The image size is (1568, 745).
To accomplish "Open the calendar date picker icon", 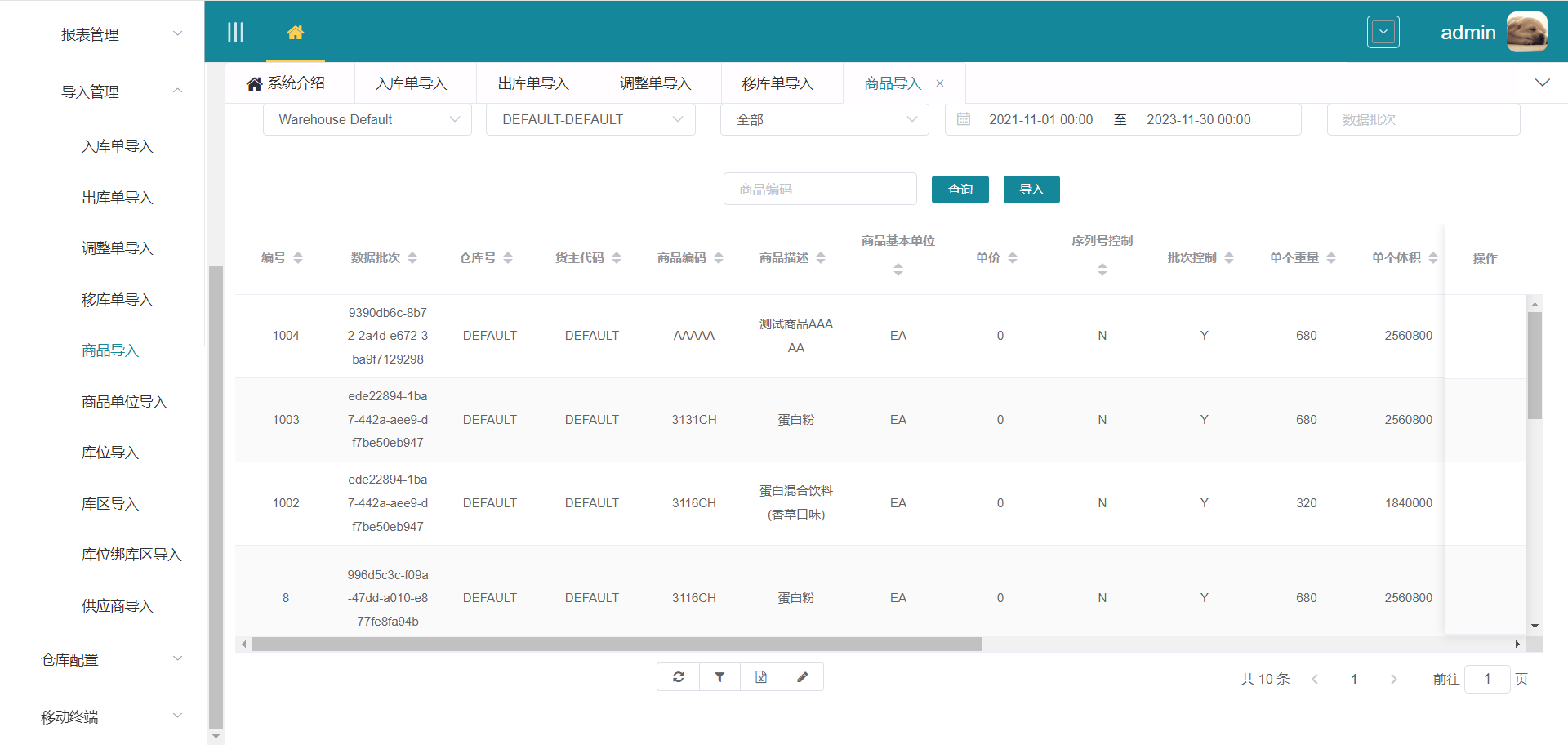I will click(x=963, y=118).
